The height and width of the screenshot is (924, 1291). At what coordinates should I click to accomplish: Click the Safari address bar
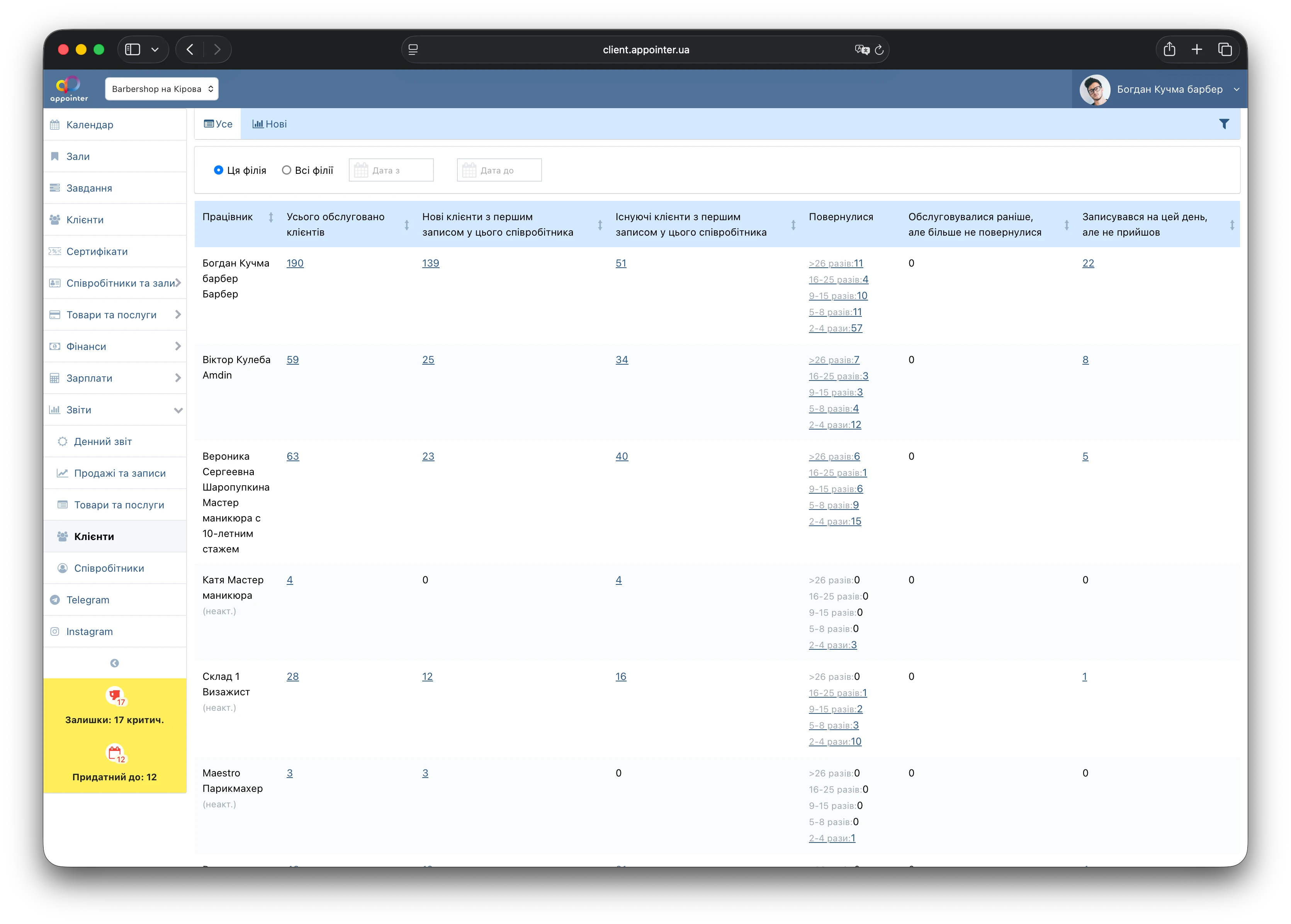645,49
